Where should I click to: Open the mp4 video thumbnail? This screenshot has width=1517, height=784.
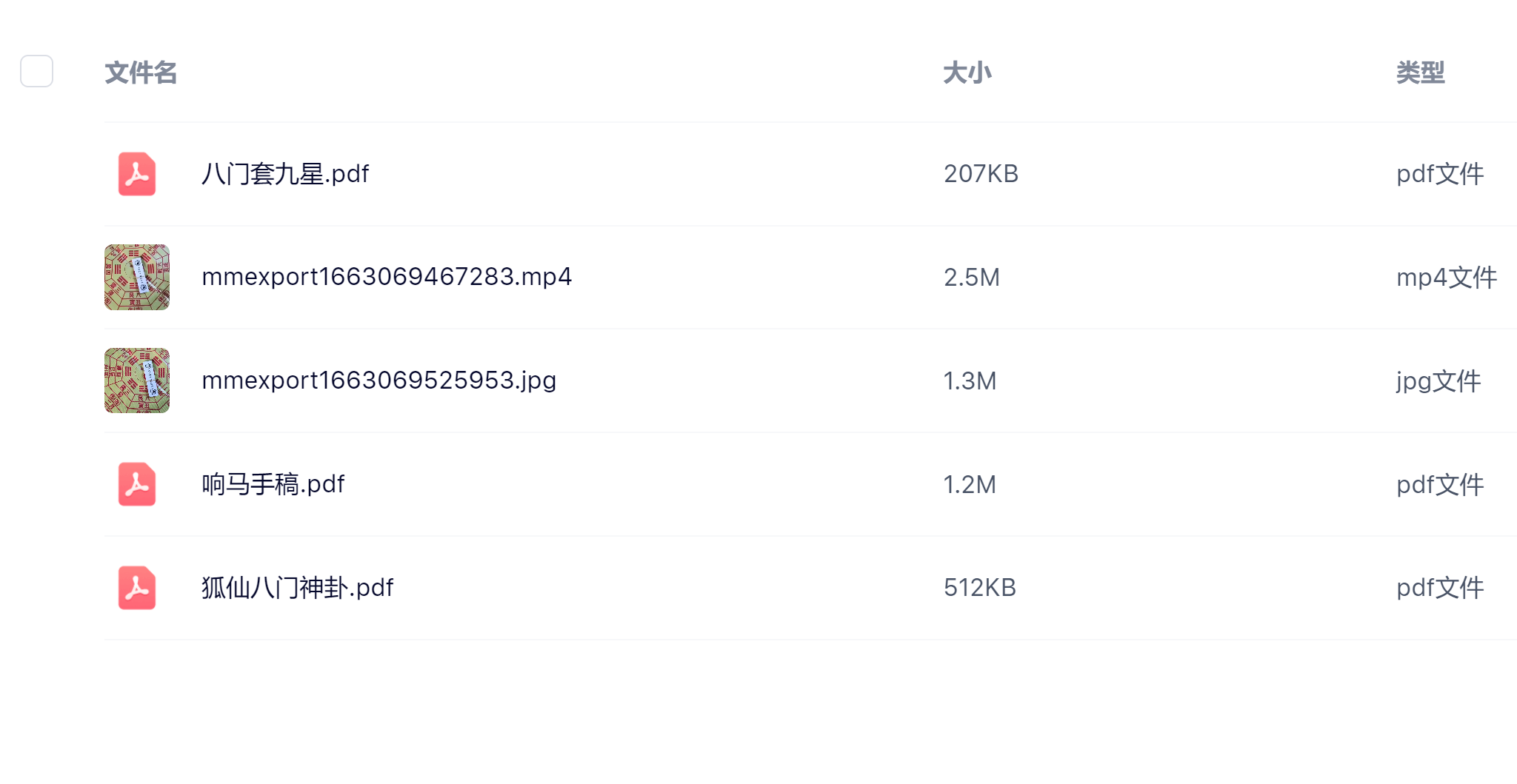[x=137, y=277]
